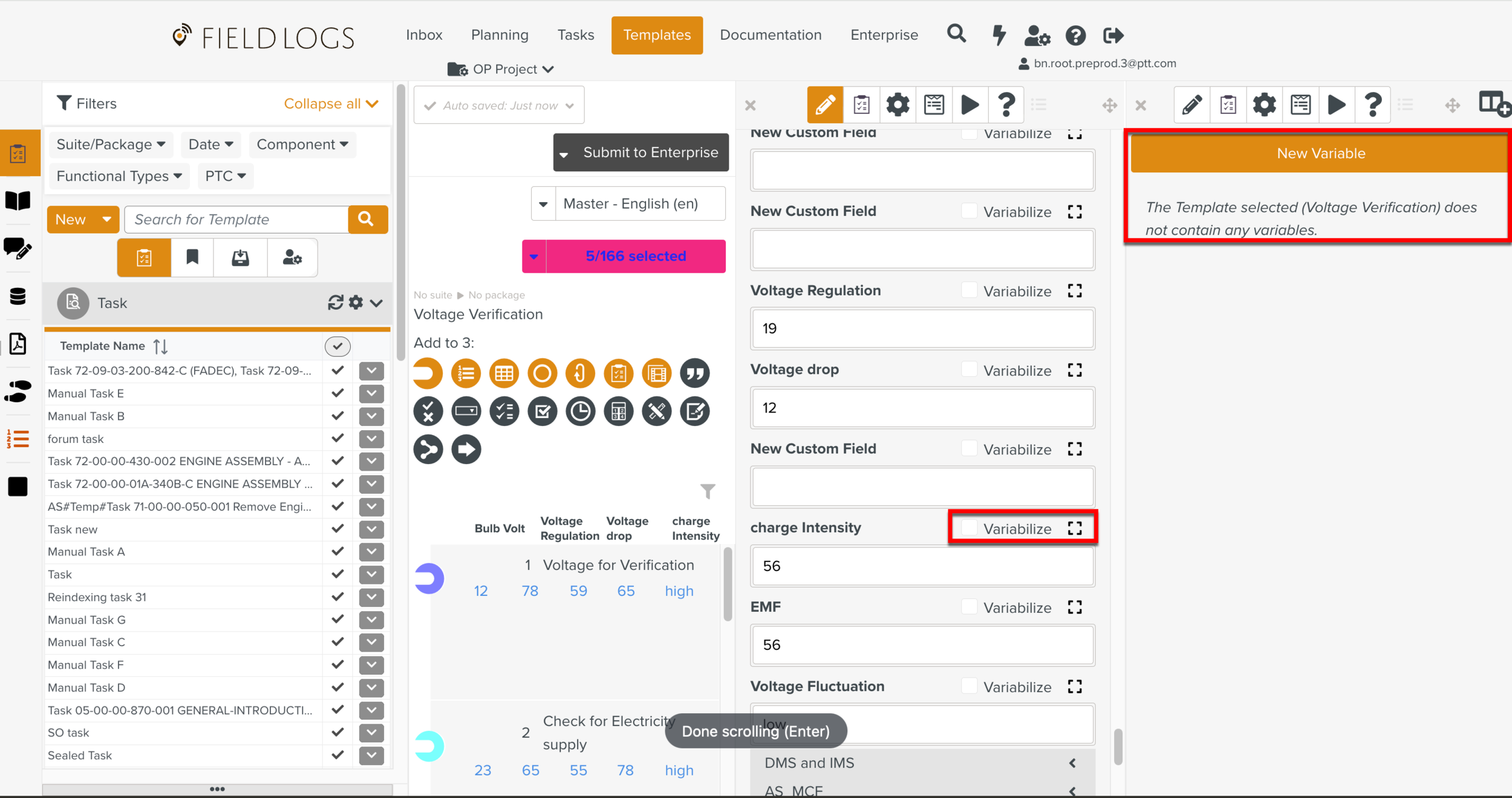The image size is (1512, 798).
Task: Click the bookmark icon in template toolbar
Action: click(192, 258)
